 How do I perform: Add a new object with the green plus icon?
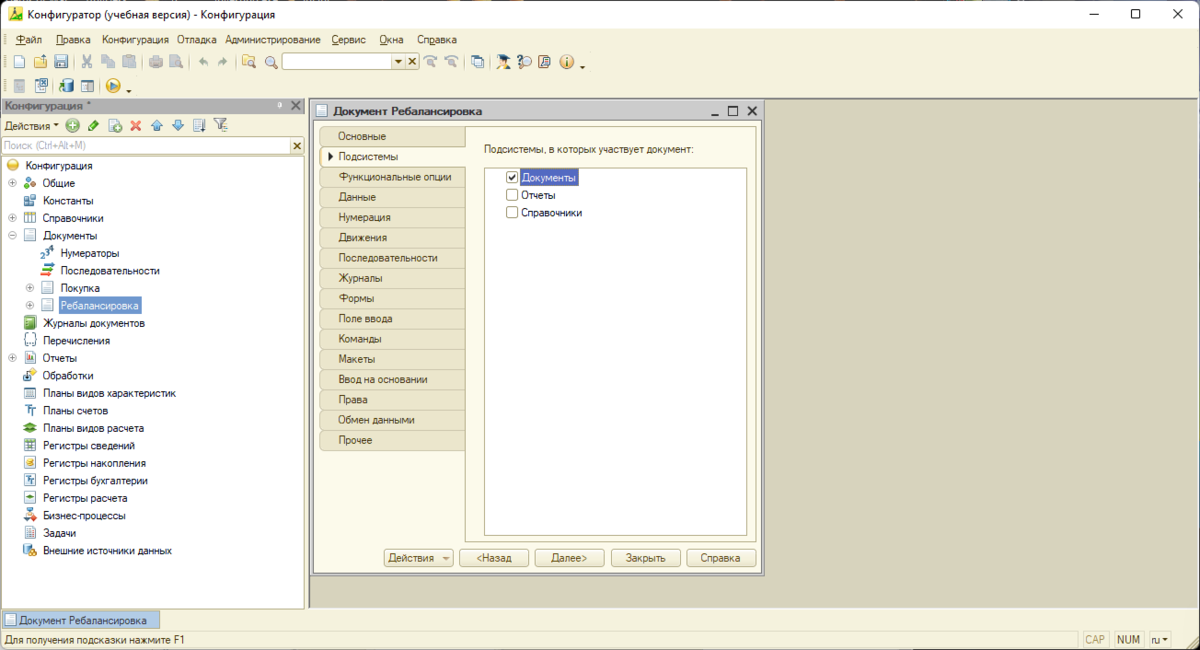(x=72, y=126)
